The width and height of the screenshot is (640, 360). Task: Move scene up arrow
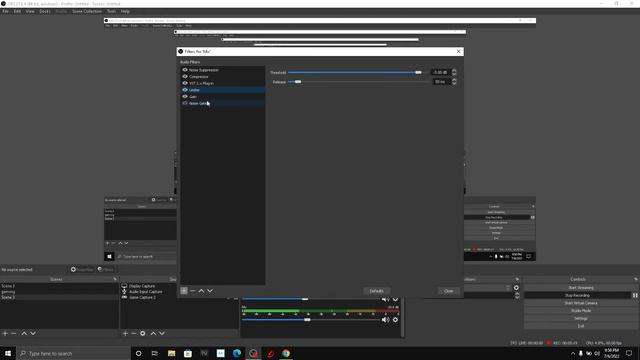coord(24,333)
